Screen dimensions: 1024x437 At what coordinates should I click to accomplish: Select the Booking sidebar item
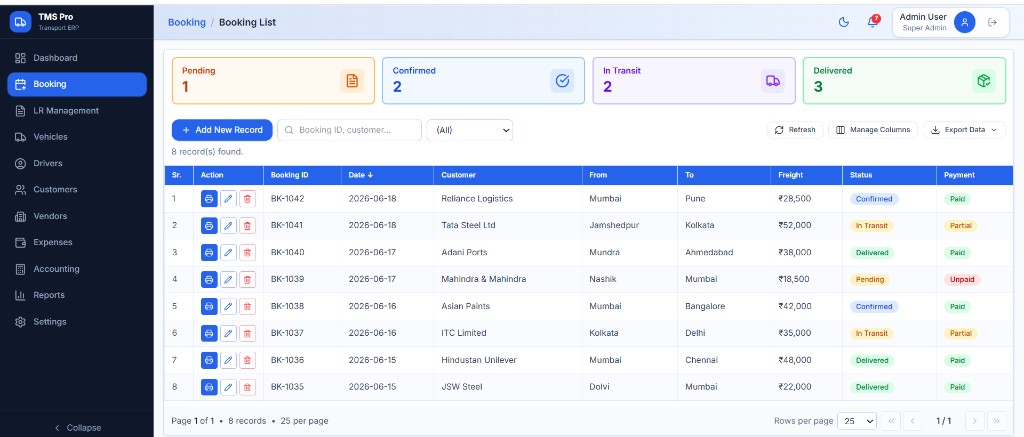[77, 84]
